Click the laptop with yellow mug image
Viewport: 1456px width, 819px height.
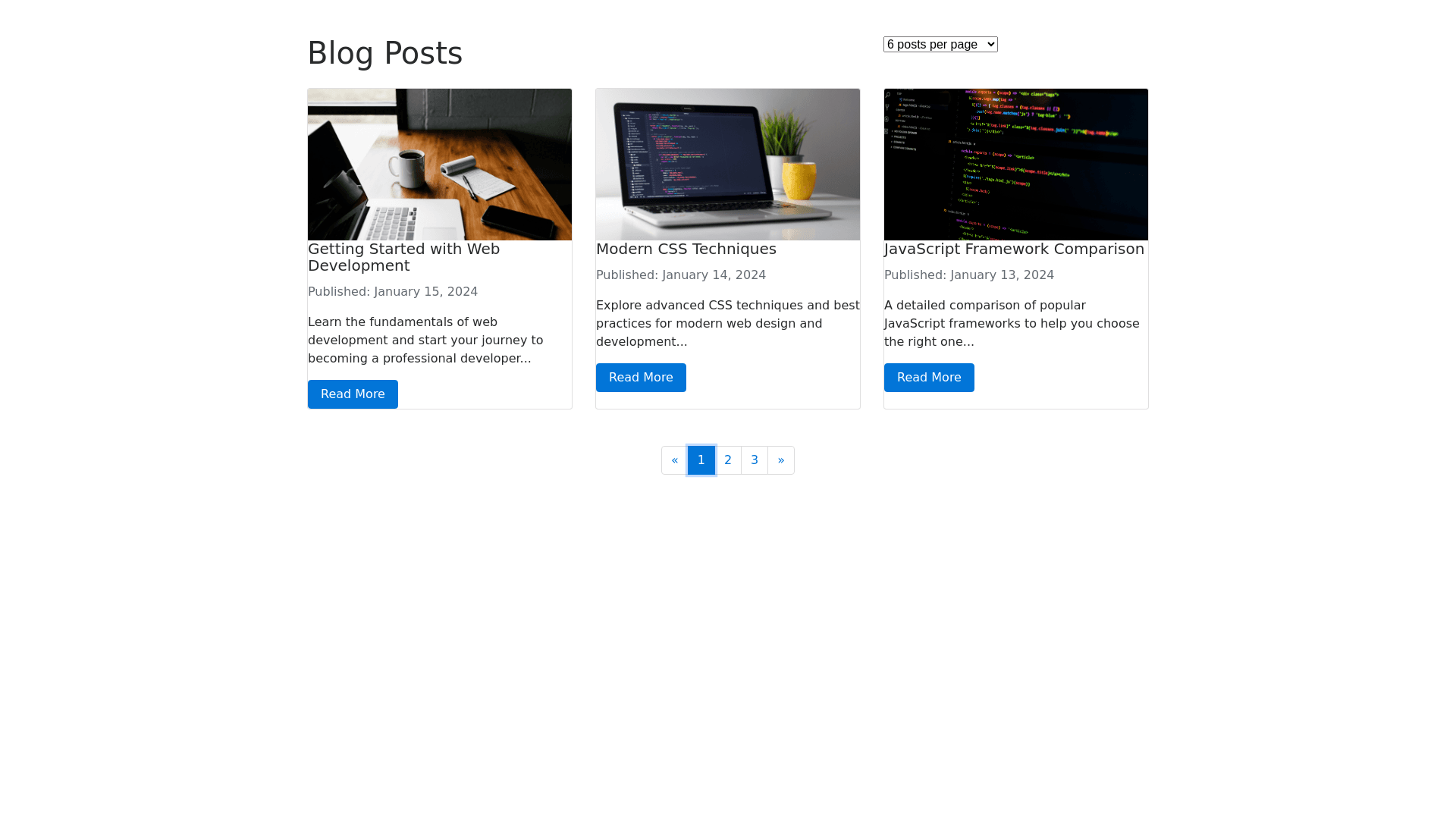point(728,165)
